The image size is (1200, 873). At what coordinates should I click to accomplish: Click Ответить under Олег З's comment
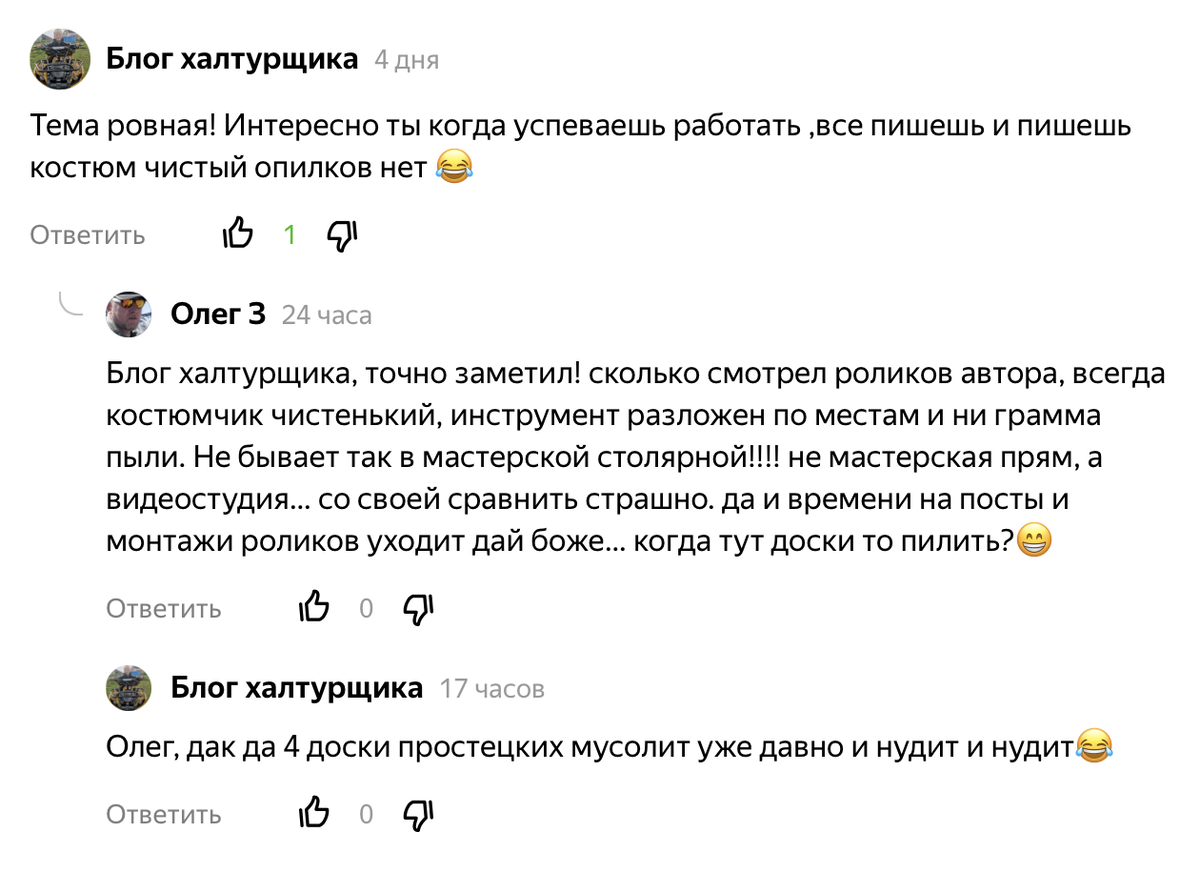(x=164, y=607)
